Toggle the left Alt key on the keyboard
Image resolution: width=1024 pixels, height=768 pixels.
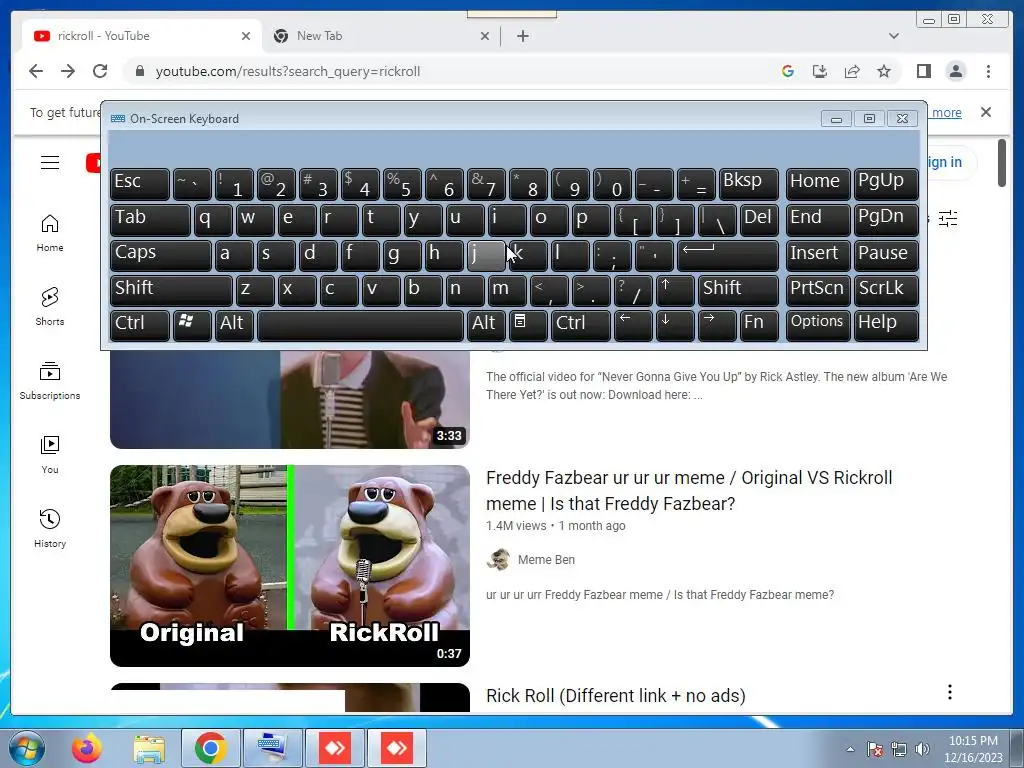(234, 325)
